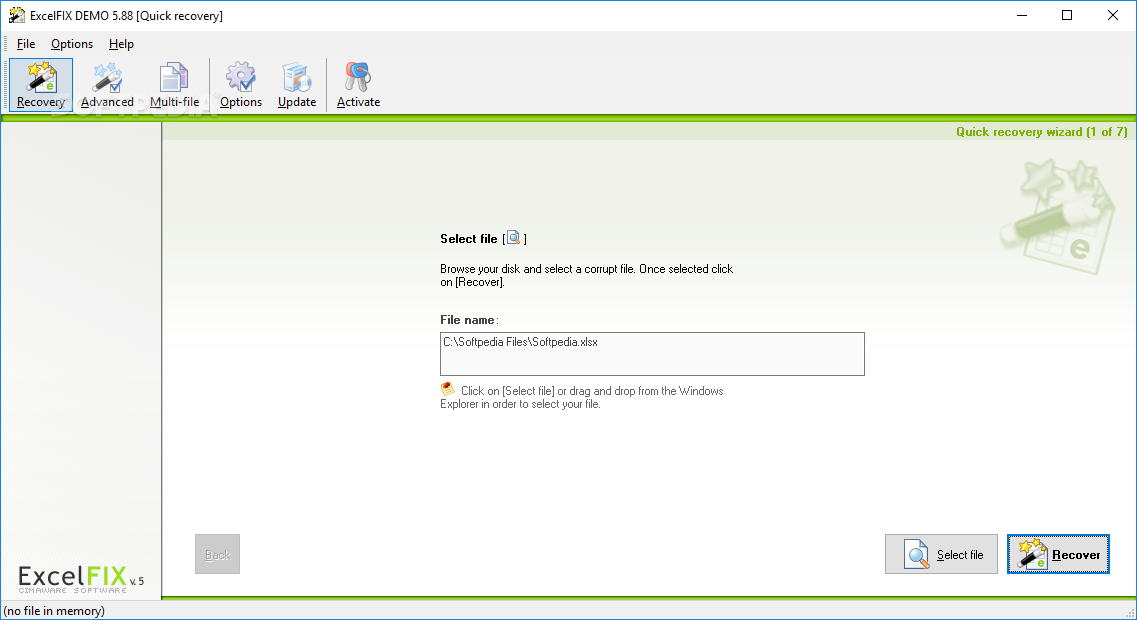The height and width of the screenshot is (620, 1137).
Task: Click the 'Quick recovery wizard (1 of 7)' text
Action: [1041, 131]
